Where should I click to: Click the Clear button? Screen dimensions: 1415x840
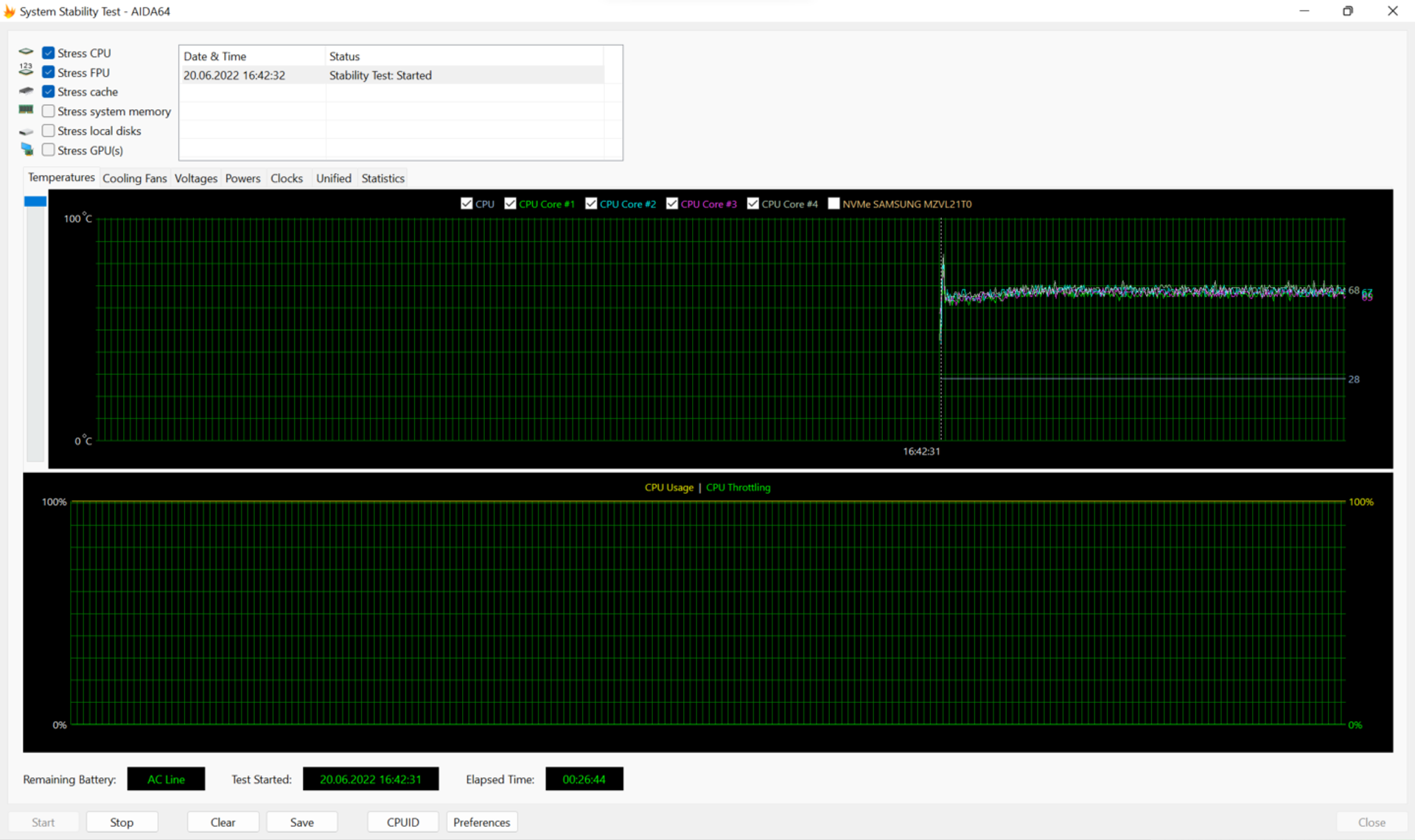(x=223, y=822)
